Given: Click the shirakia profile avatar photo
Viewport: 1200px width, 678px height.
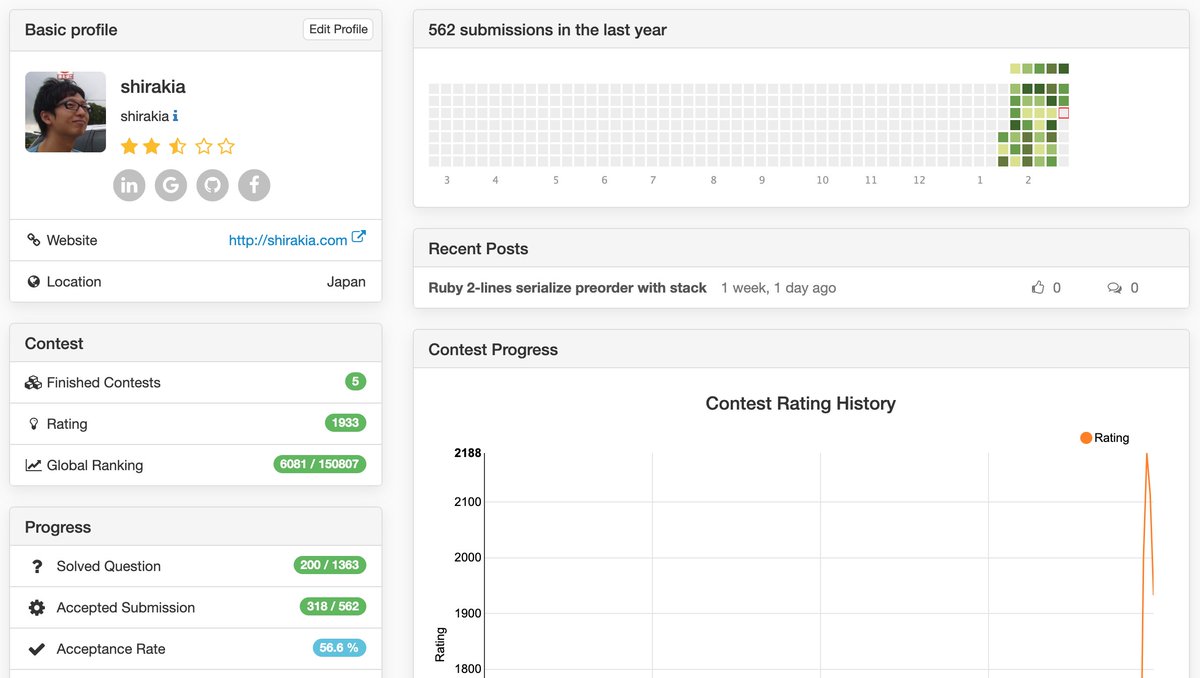Looking at the screenshot, I should (x=65, y=112).
